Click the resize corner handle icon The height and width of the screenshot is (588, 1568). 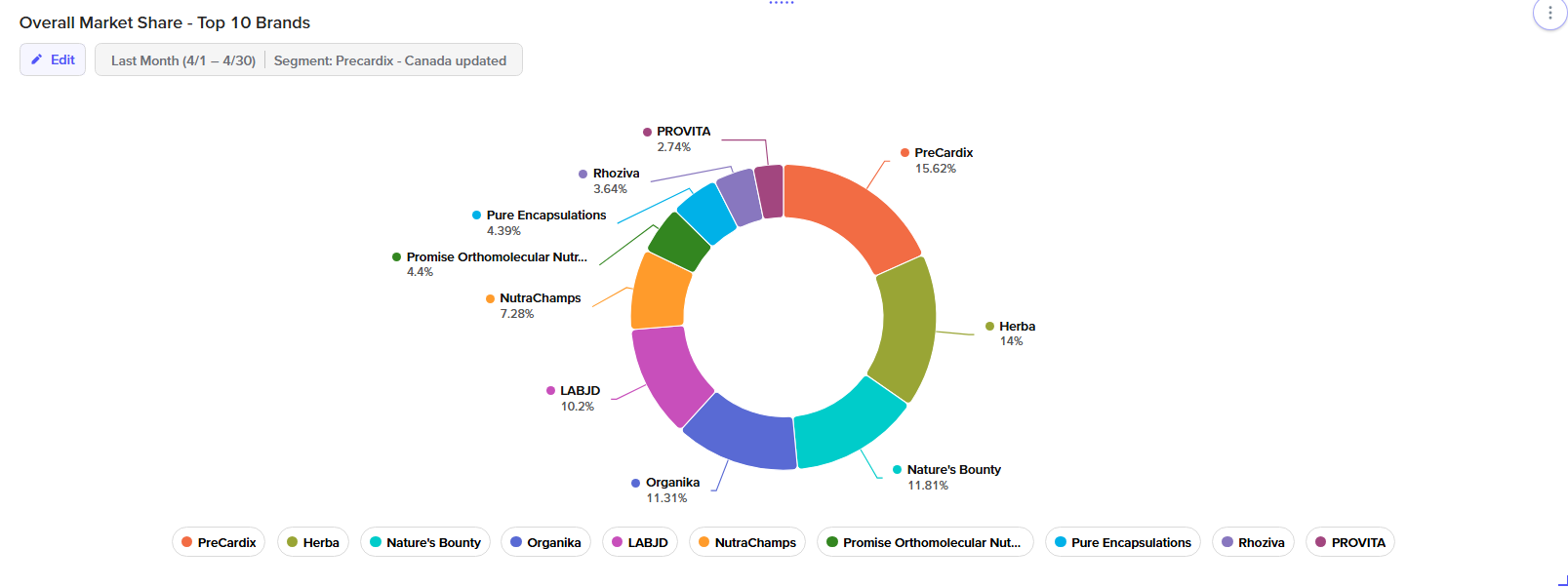tap(1562, 580)
